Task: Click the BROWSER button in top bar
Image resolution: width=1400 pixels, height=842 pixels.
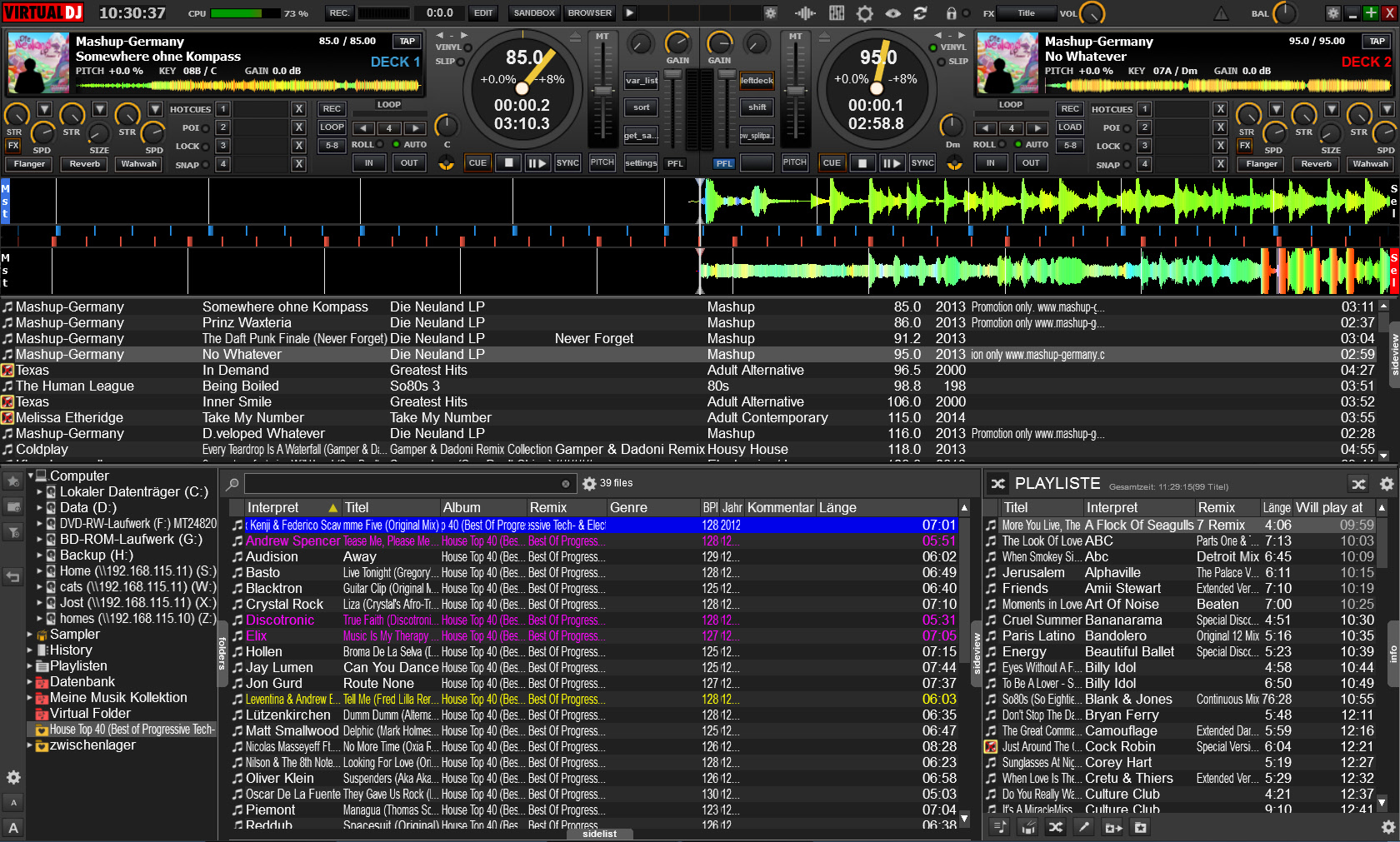Action: [590, 13]
